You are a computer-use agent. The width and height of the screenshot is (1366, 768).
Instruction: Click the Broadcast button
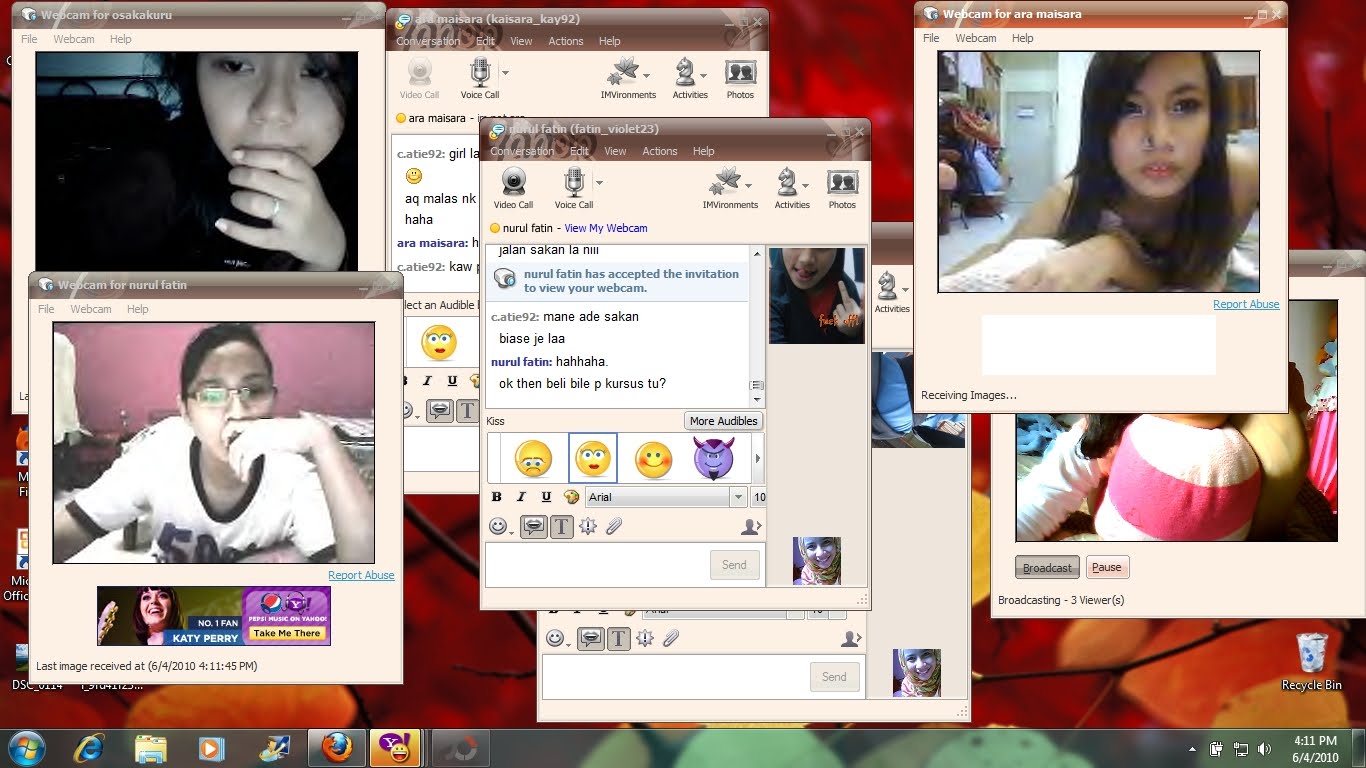[1047, 567]
